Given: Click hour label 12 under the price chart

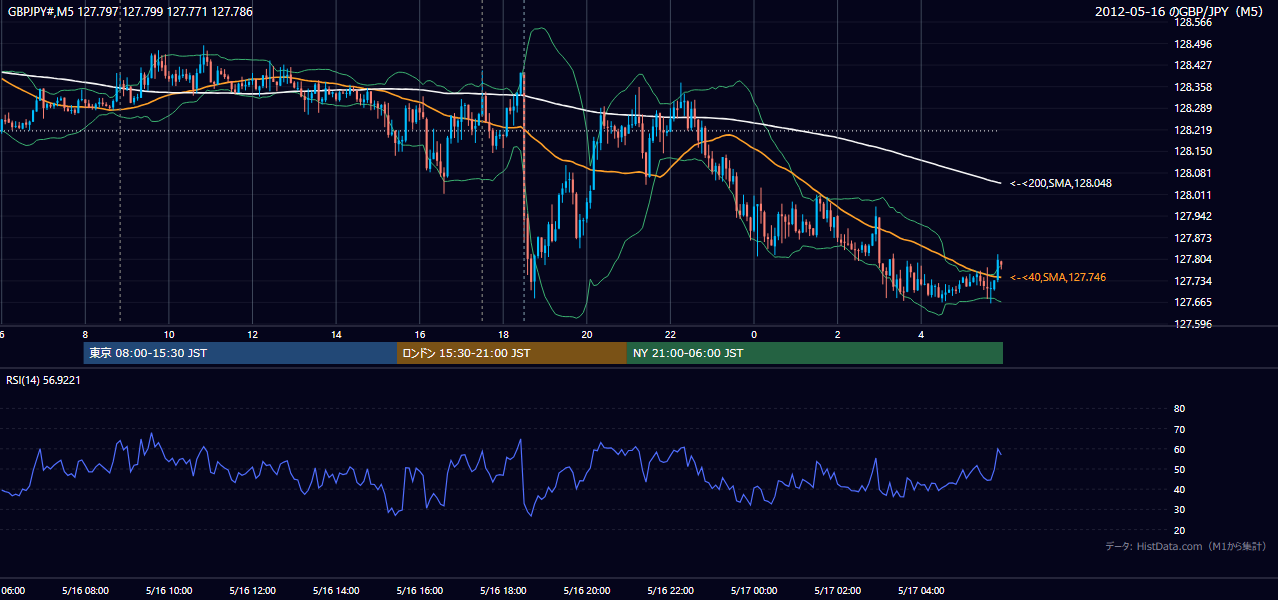Looking at the screenshot, I should [x=253, y=334].
